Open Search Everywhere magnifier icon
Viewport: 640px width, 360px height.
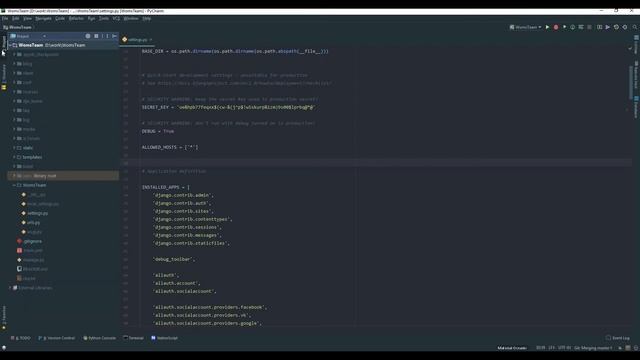pyautogui.click(x=635, y=27)
